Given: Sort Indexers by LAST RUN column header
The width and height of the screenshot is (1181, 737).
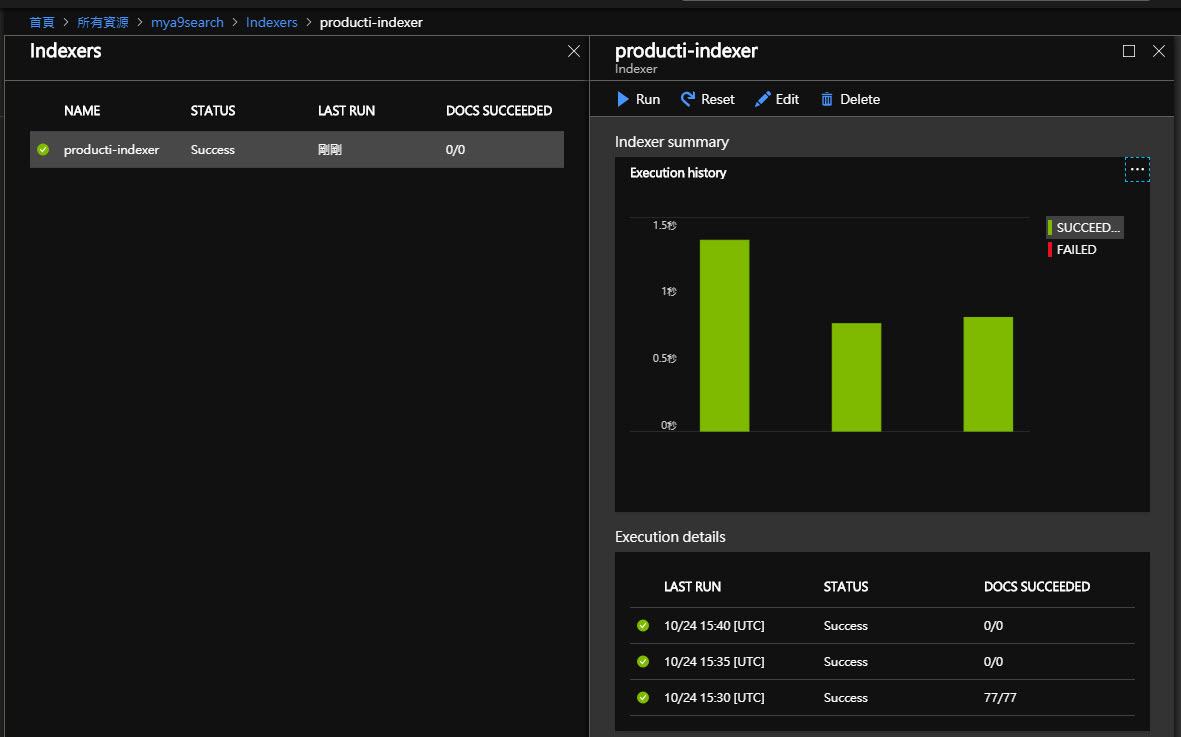Looking at the screenshot, I should (346, 111).
